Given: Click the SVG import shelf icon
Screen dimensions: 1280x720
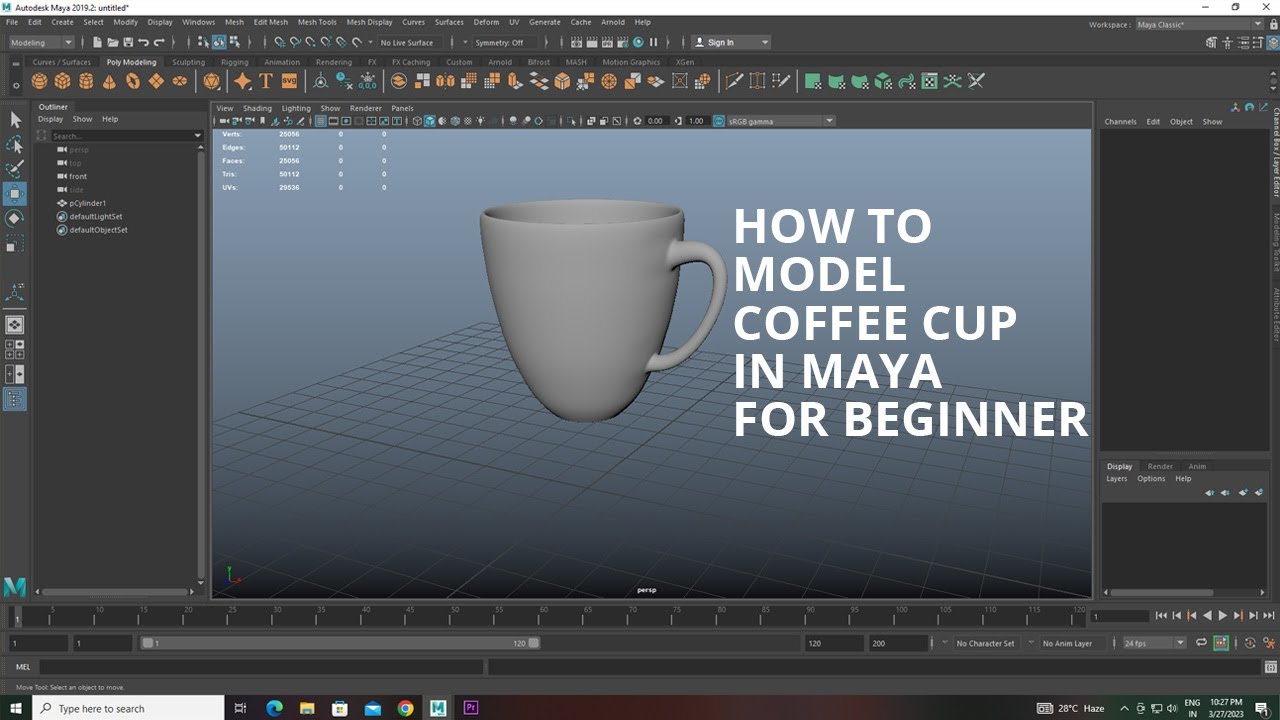Looking at the screenshot, I should [289, 82].
